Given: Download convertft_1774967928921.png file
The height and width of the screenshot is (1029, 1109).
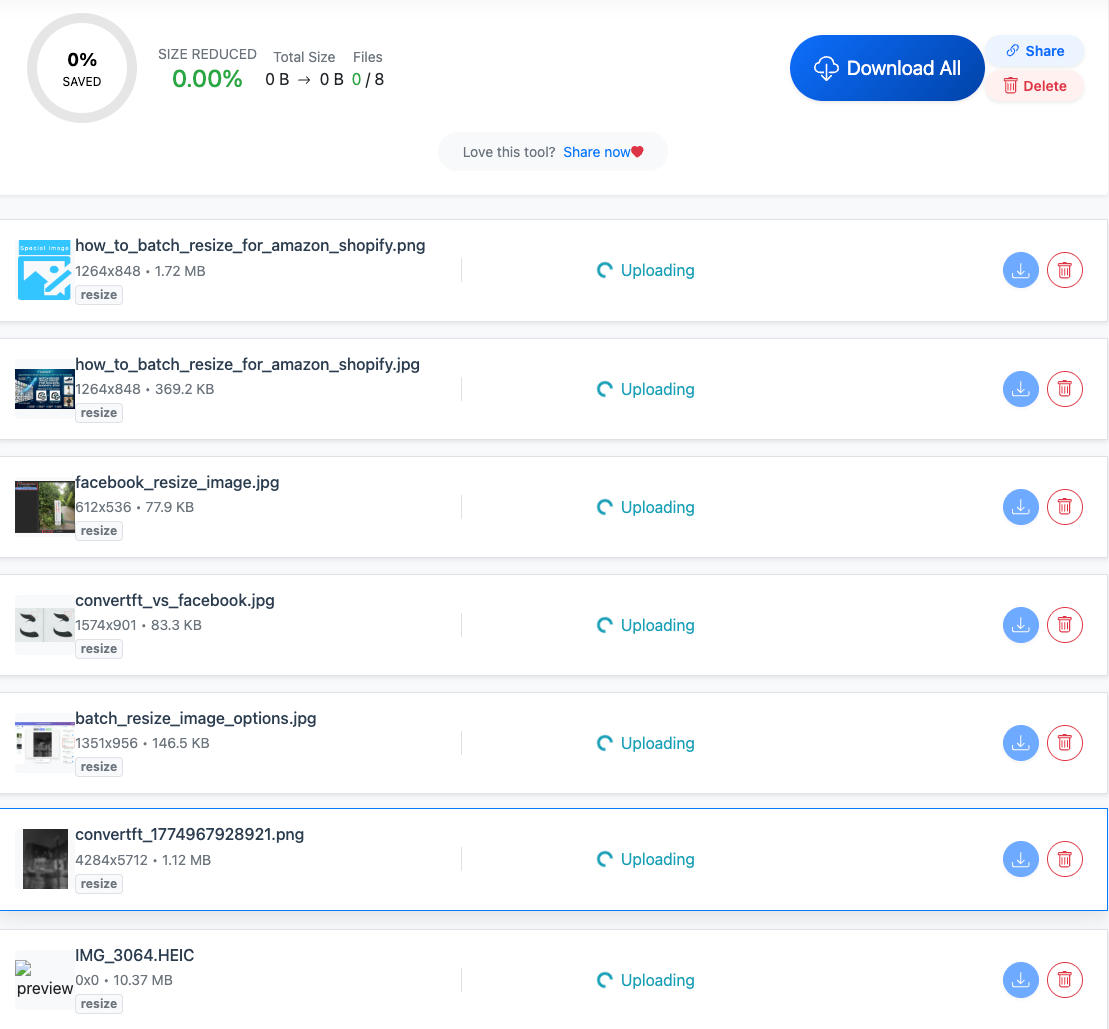Looking at the screenshot, I should click(x=1020, y=859).
